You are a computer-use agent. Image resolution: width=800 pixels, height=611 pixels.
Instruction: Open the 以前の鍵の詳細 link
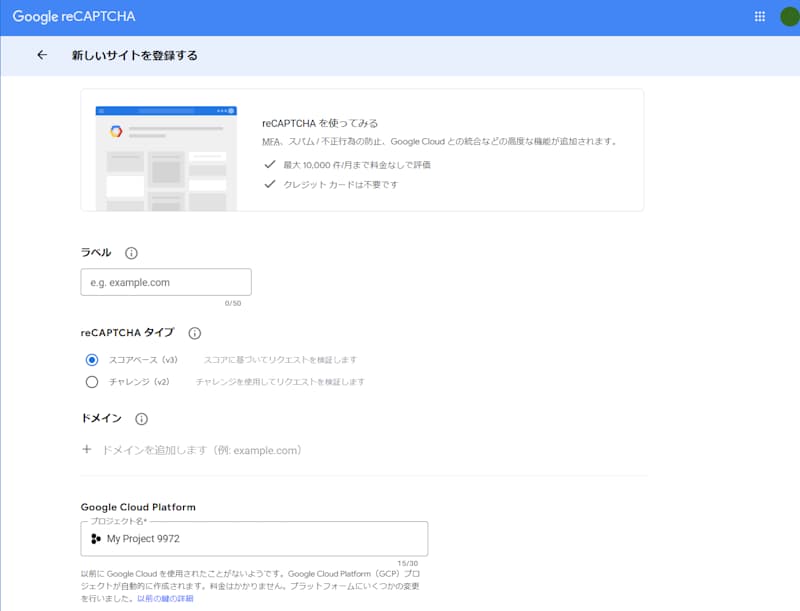click(165, 598)
